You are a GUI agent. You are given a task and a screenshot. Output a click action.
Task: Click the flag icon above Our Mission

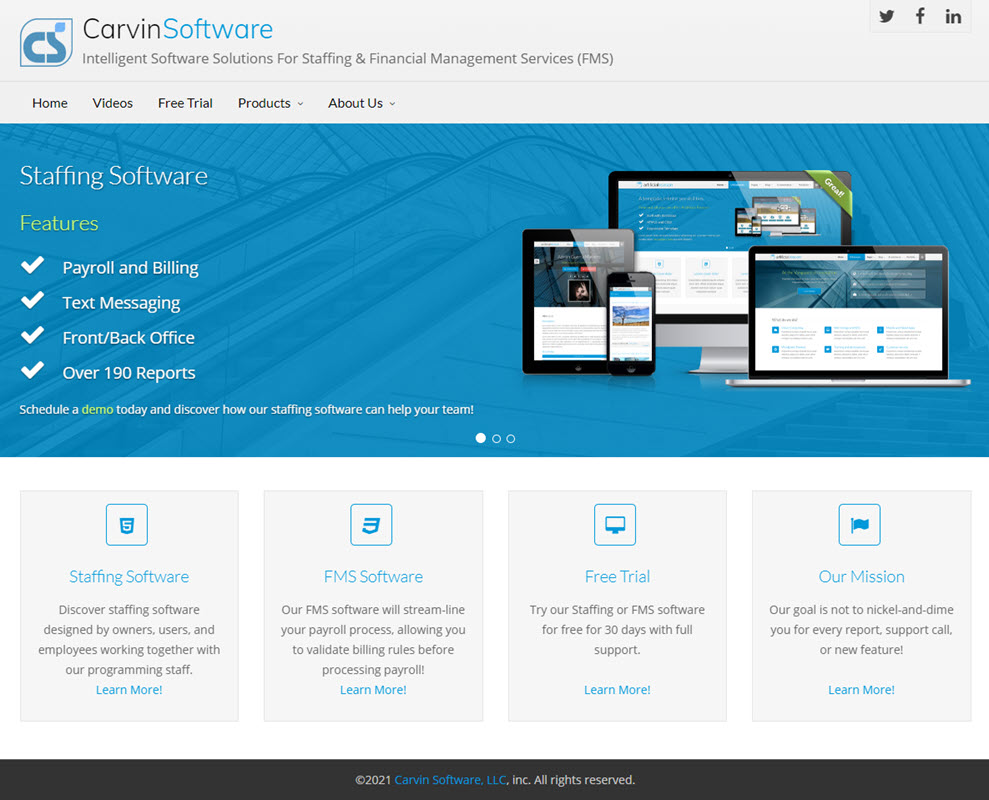(859, 525)
